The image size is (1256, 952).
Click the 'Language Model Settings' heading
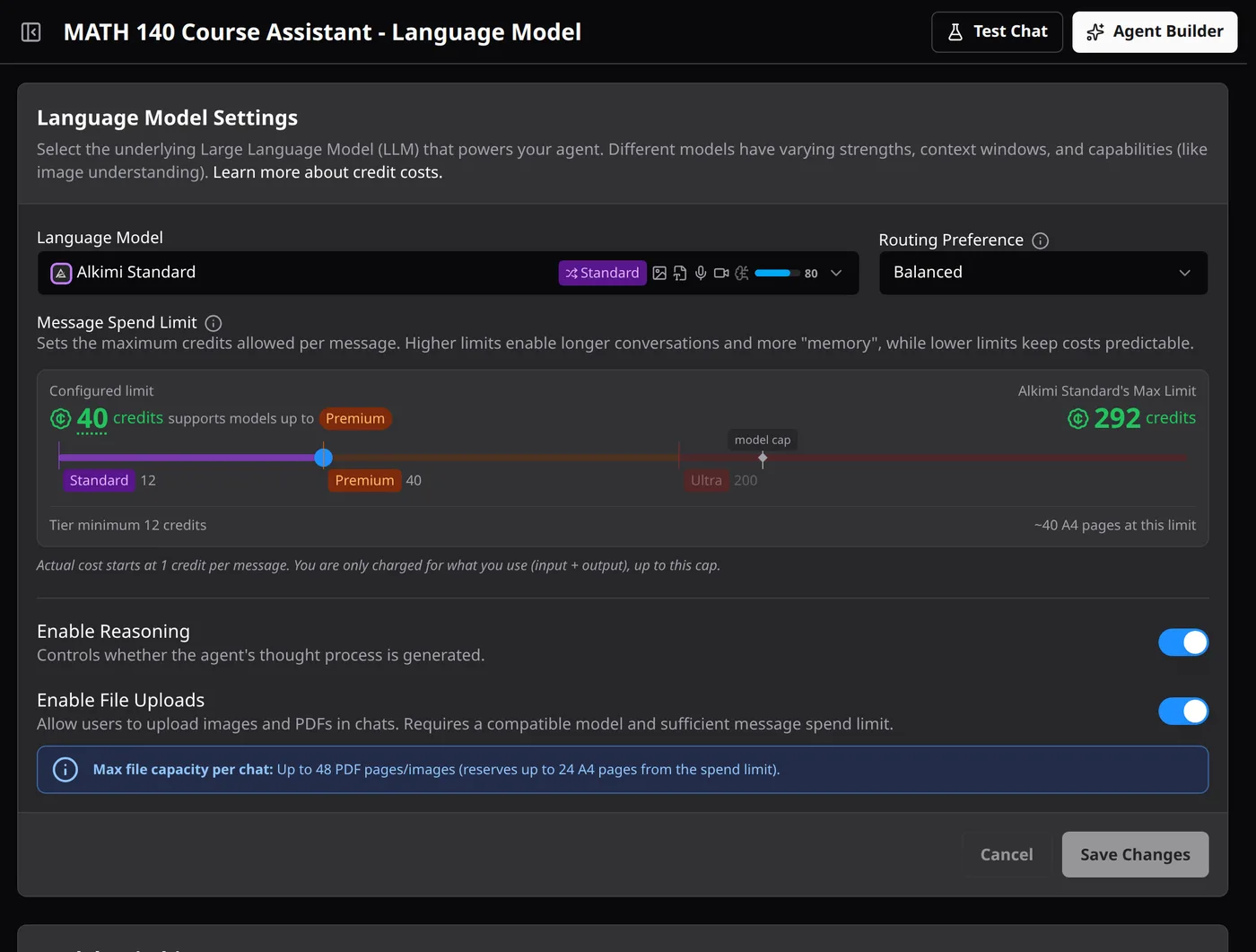click(x=167, y=118)
